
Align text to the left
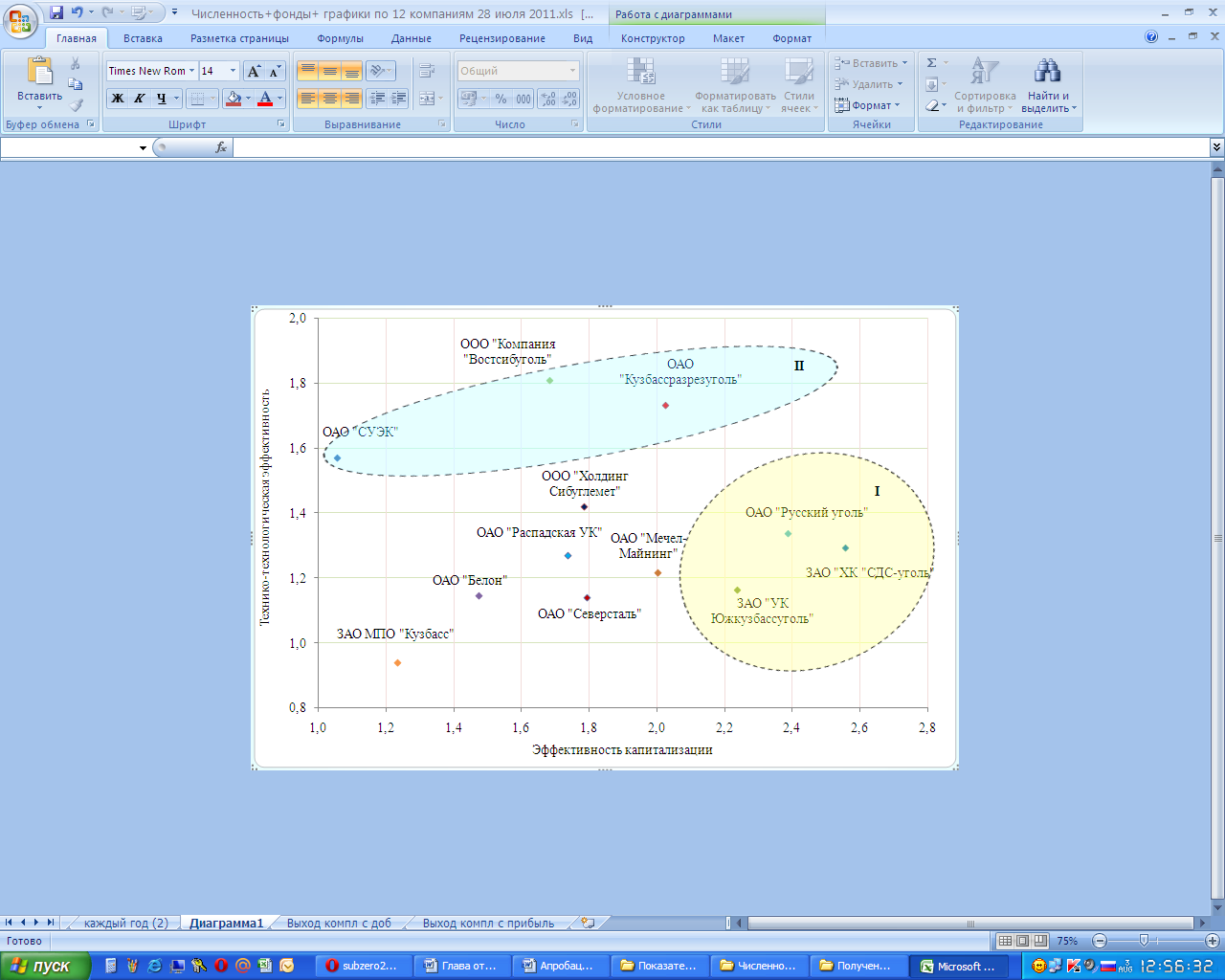pos(307,98)
